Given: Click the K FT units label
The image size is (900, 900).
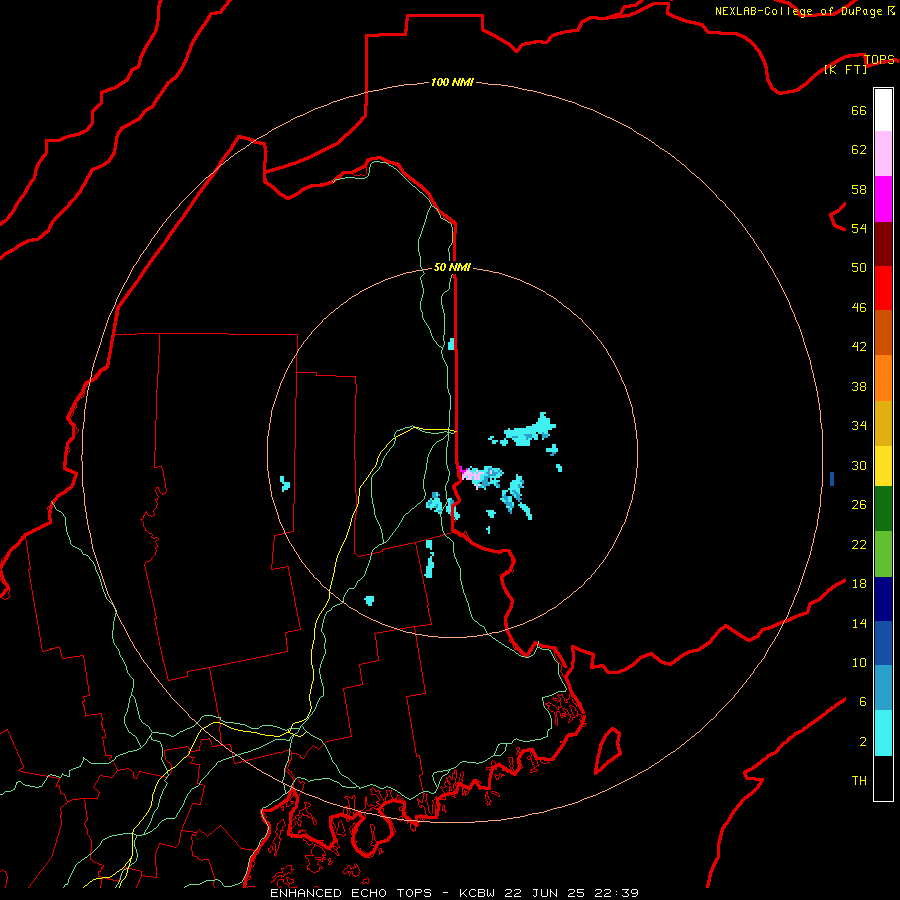Looking at the screenshot, I should [845, 70].
